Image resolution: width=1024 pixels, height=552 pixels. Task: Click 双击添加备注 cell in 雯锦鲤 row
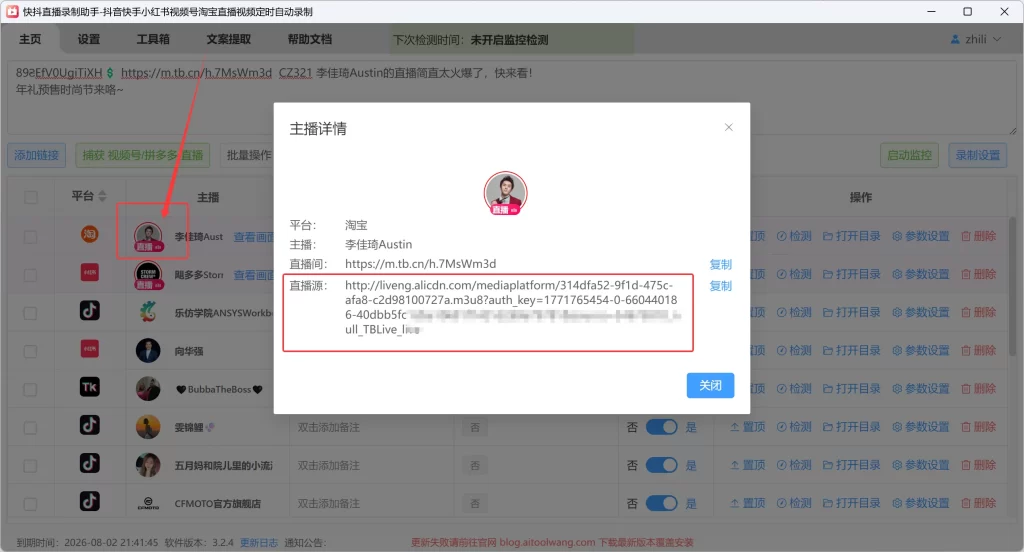pyautogui.click(x=328, y=427)
